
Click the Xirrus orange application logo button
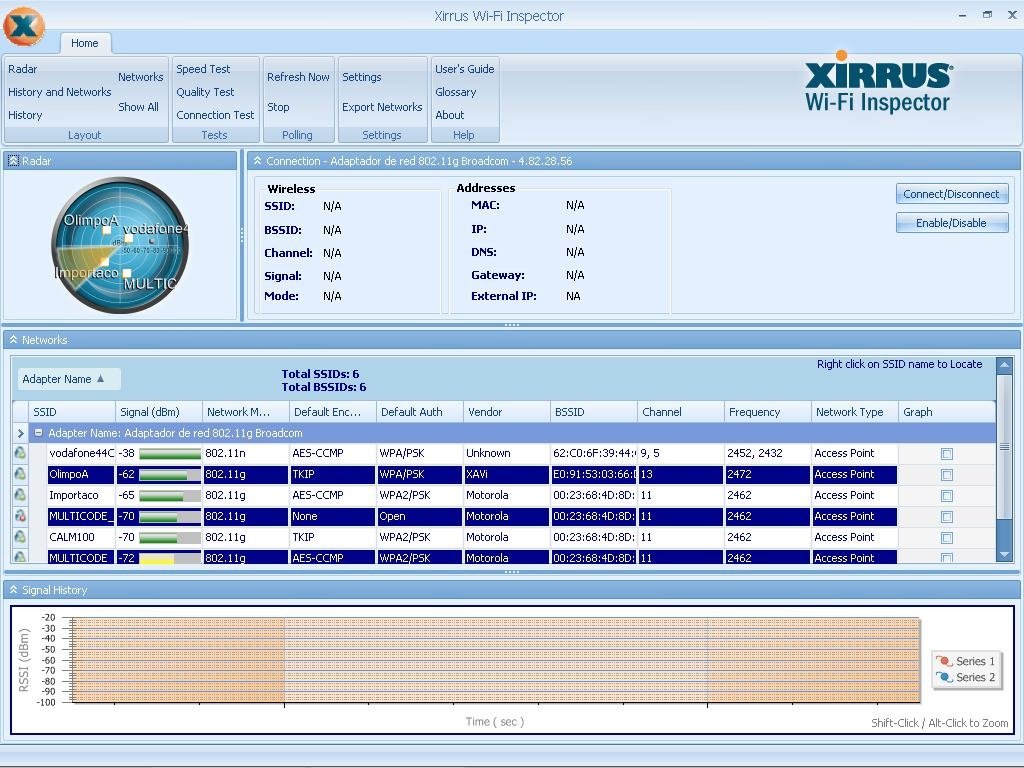[x=24, y=27]
